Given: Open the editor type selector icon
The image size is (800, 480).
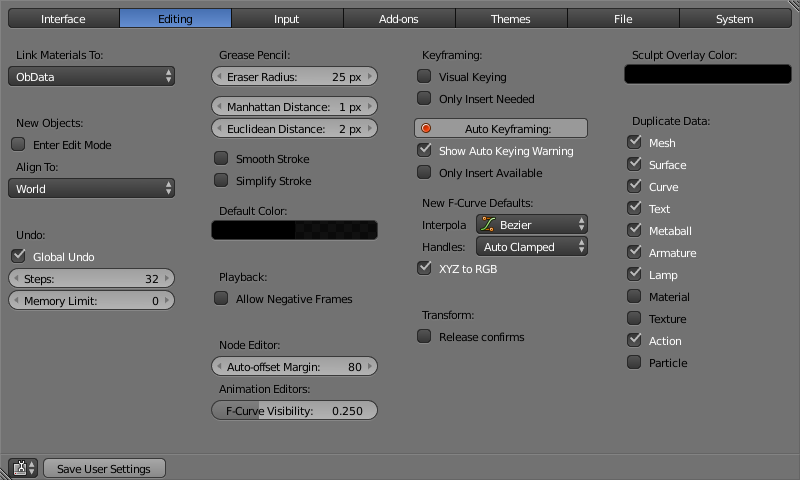Looking at the screenshot, I should click(x=22, y=468).
